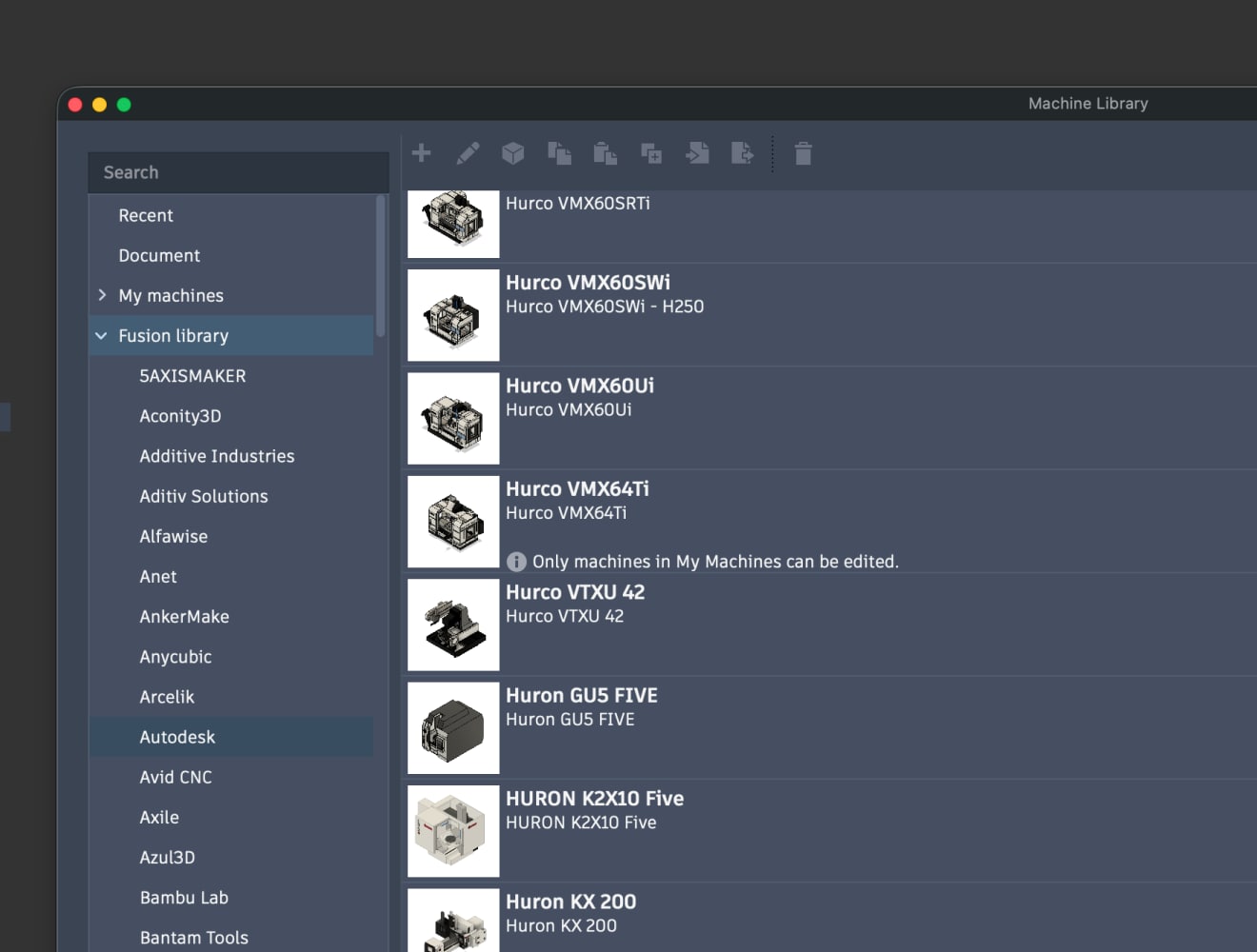Image resolution: width=1257 pixels, height=952 pixels.
Task: Collapse the Fusion library chevron
Action: [101, 335]
